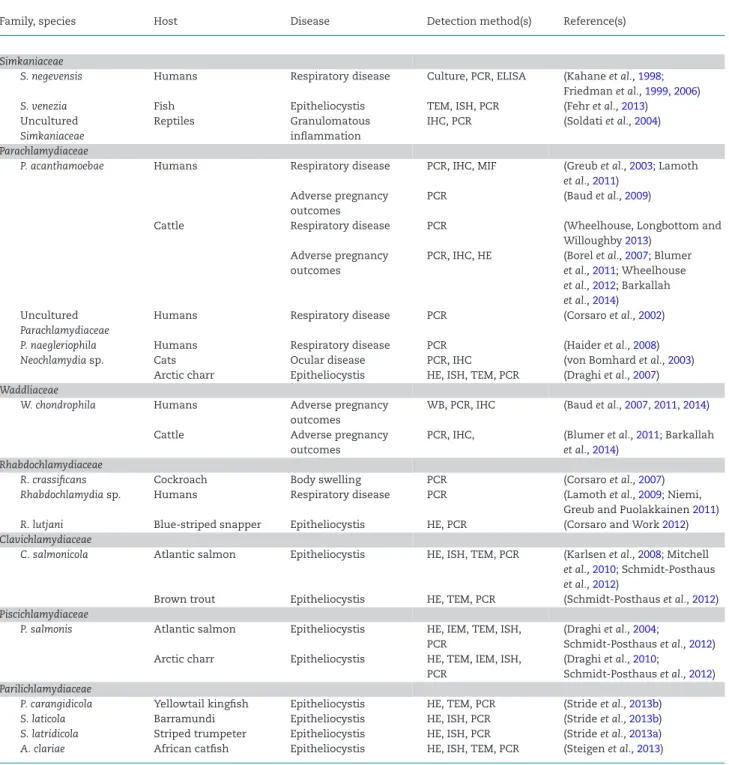Follow the Draghi et al. 2007 citation link

click(644, 375)
